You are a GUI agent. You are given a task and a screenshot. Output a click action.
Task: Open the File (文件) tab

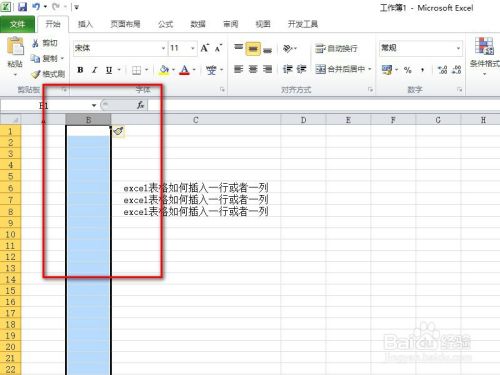[17, 24]
